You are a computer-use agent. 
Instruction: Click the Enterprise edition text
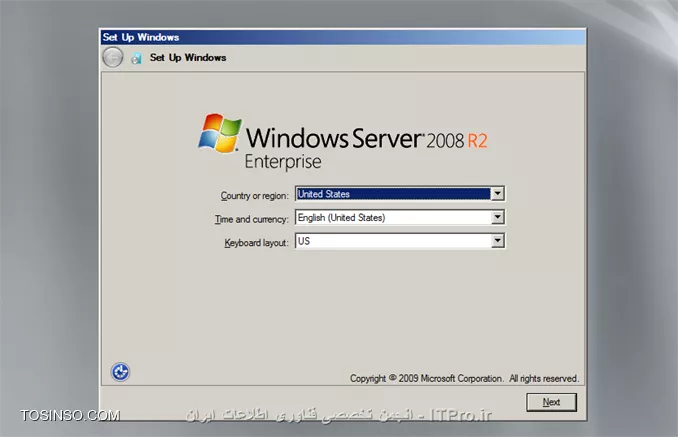(x=283, y=162)
